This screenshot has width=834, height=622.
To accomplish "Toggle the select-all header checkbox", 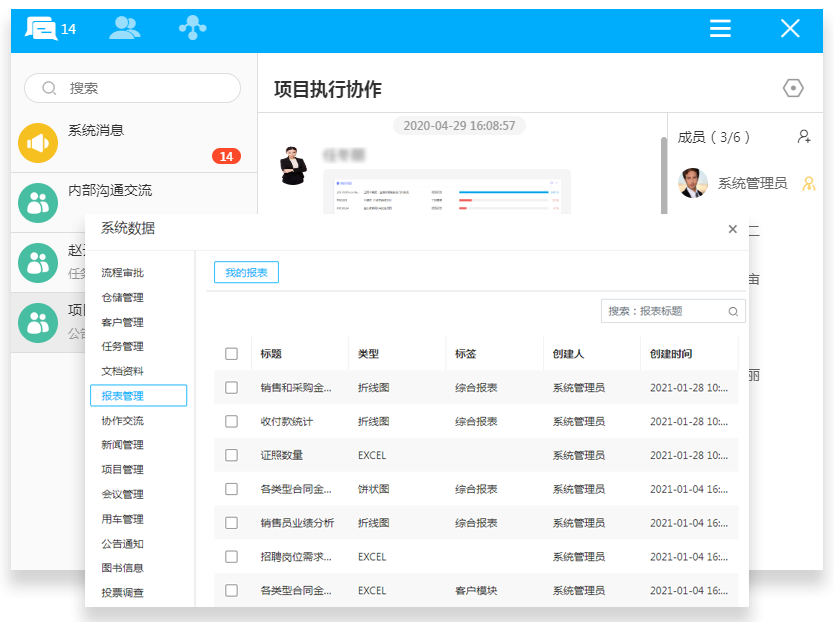I will pos(231,354).
